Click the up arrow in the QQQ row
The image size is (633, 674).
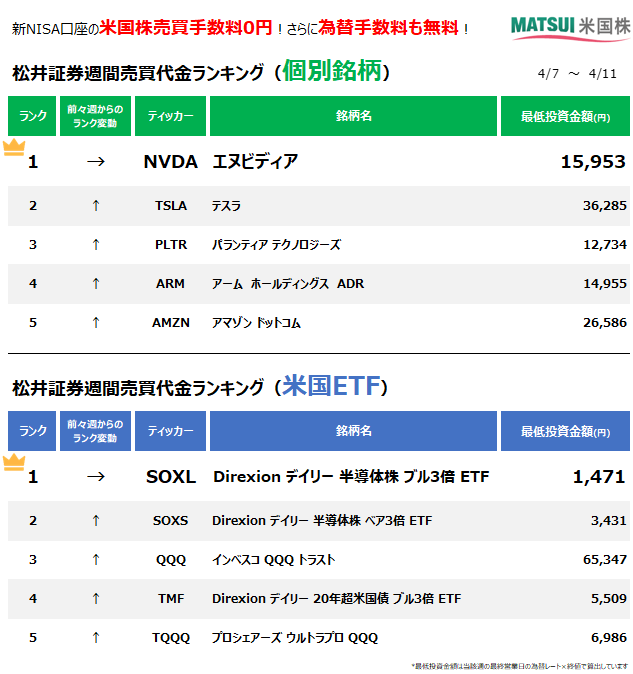[95, 560]
